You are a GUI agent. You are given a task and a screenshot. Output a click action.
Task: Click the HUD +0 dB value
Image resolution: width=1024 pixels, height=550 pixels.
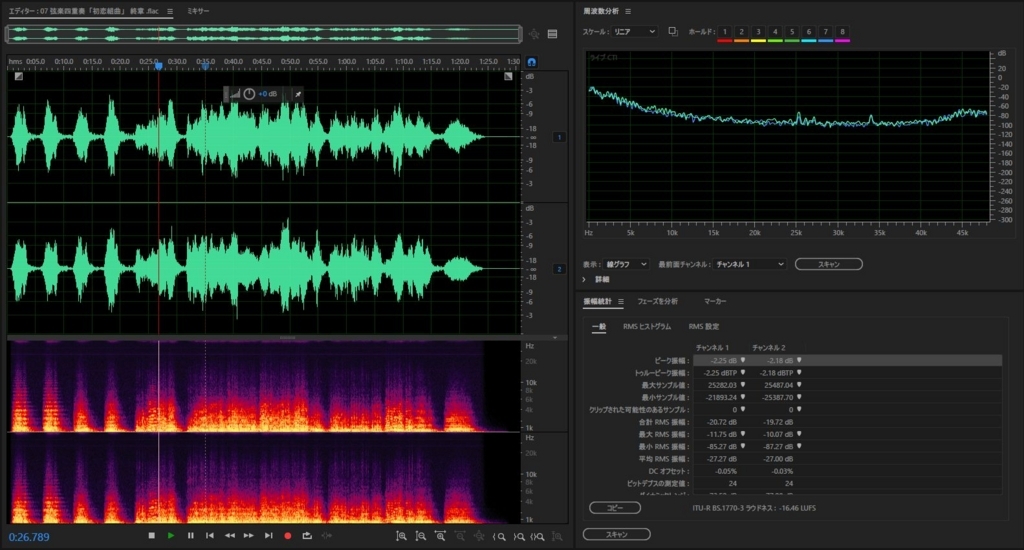[x=267, y=94]
